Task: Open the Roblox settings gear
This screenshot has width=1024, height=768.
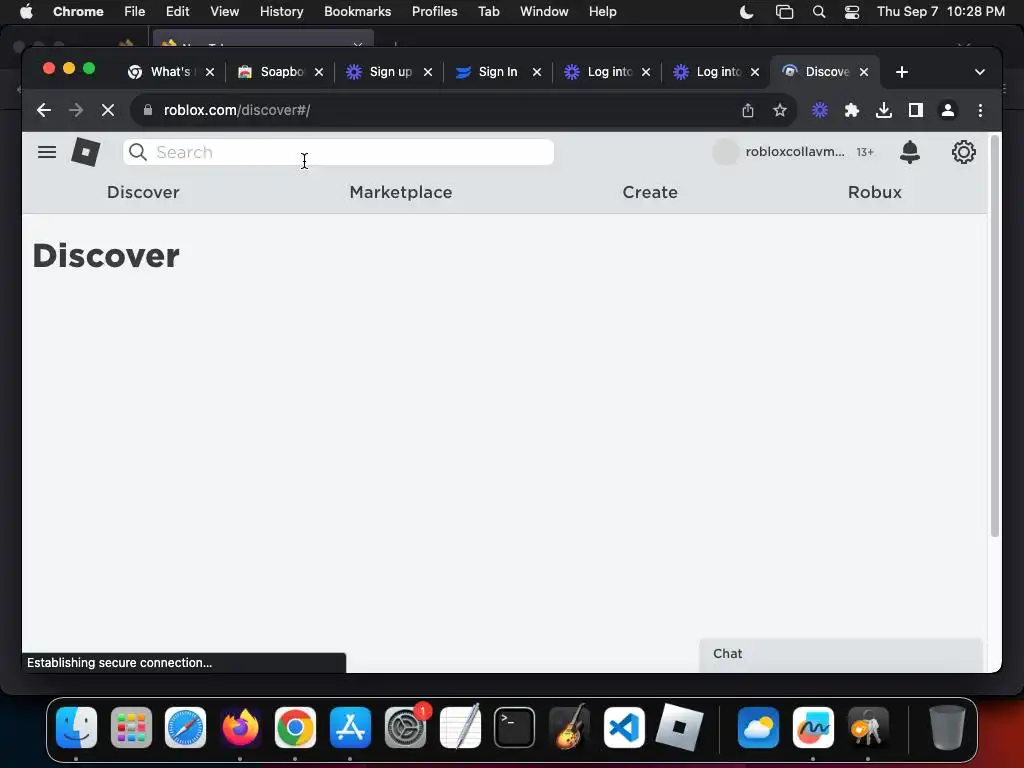Action: [963, 152]
